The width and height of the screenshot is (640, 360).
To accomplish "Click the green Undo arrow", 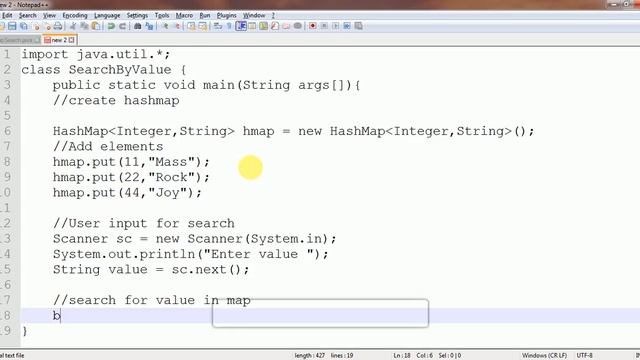I will pos(111,26).
